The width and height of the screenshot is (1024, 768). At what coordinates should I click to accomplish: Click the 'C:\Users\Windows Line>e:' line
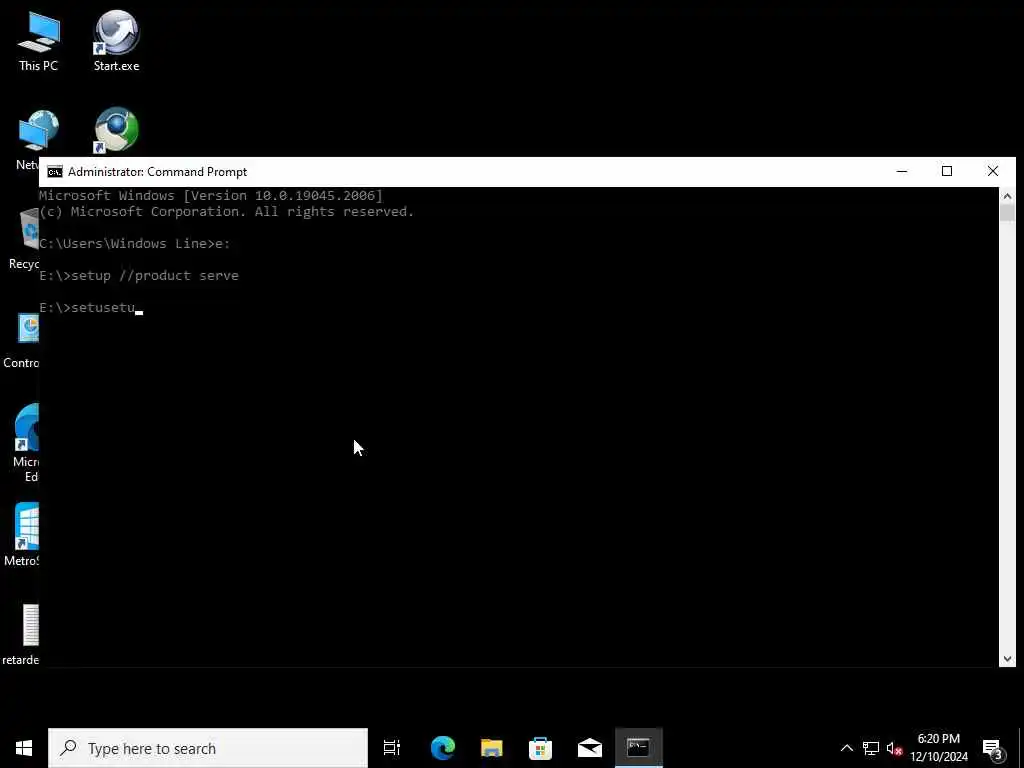[x=135, y=244]
